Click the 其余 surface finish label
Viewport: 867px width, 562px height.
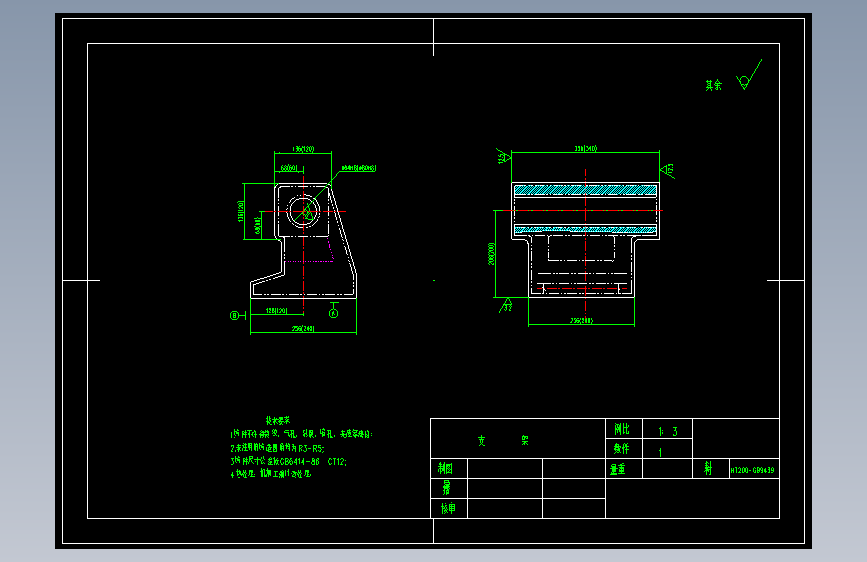pos(713,85)
